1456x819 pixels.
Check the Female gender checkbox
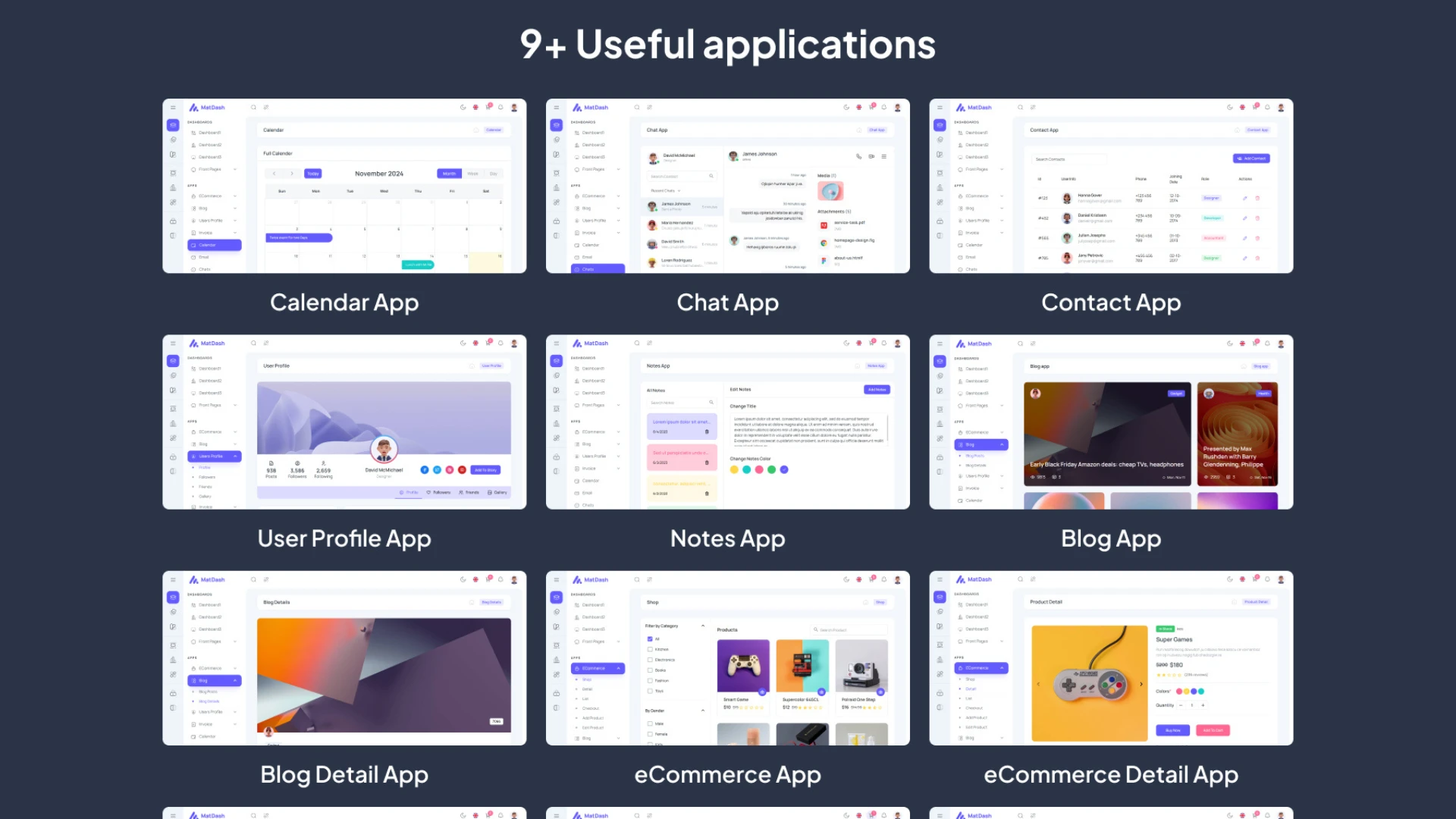coord(650,734)
